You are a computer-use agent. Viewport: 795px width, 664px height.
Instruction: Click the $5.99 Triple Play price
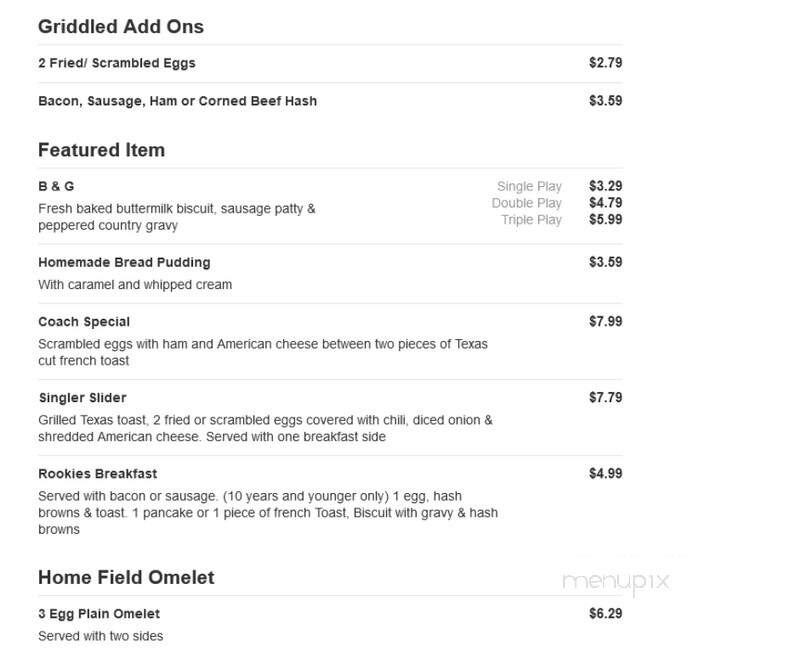(605, 219)
